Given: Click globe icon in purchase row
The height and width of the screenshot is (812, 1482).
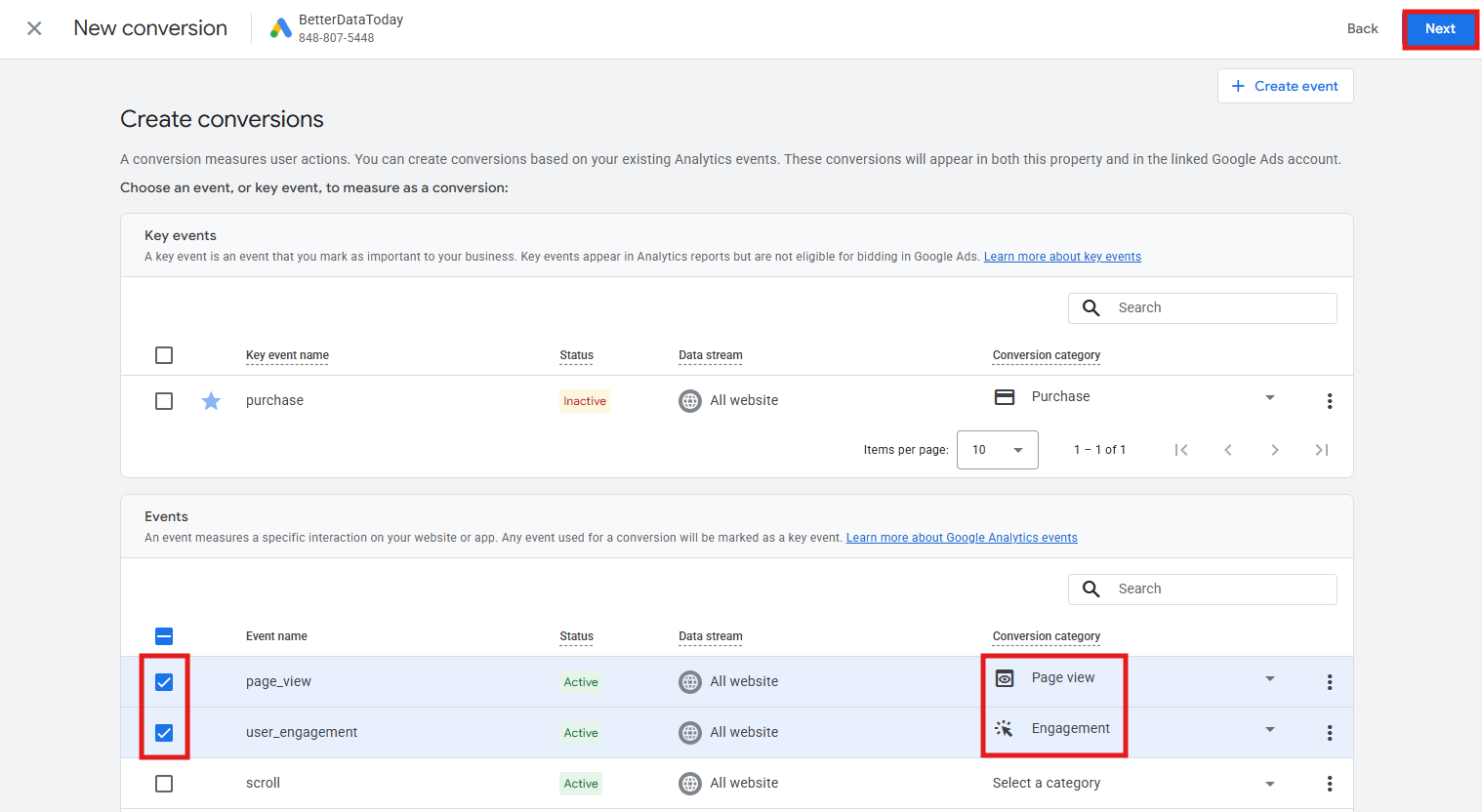Looking at the screenshot, I should click(x=690, y=401).
